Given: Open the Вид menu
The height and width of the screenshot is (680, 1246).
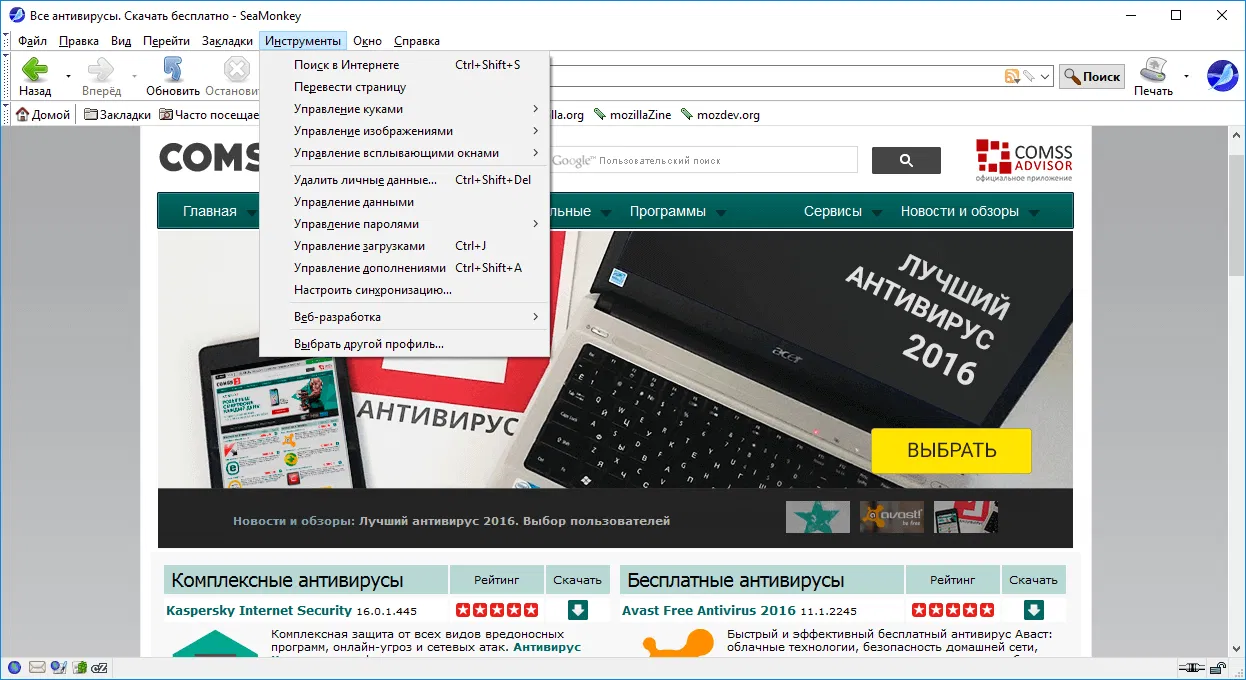Looking at the screenshot, I should pos(121,41).
